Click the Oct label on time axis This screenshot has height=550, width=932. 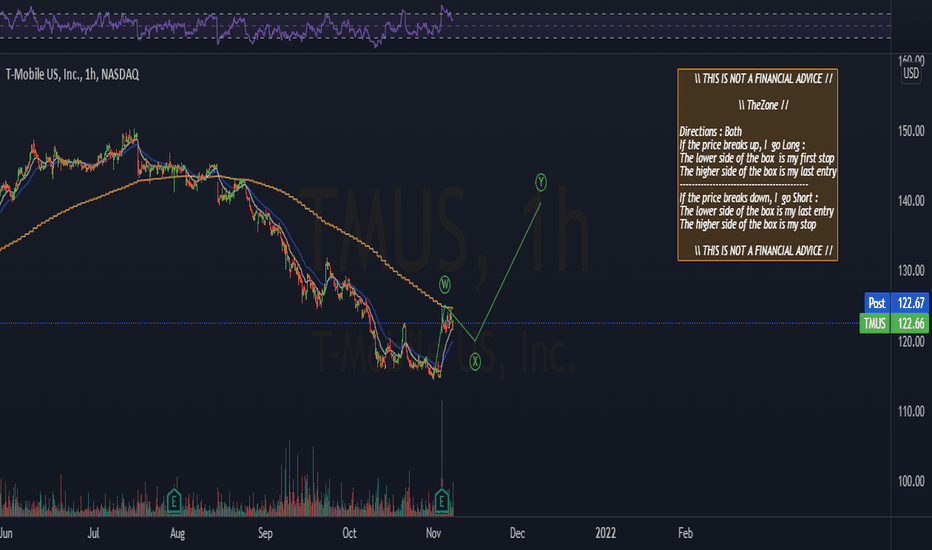click(x=350, y=533)
